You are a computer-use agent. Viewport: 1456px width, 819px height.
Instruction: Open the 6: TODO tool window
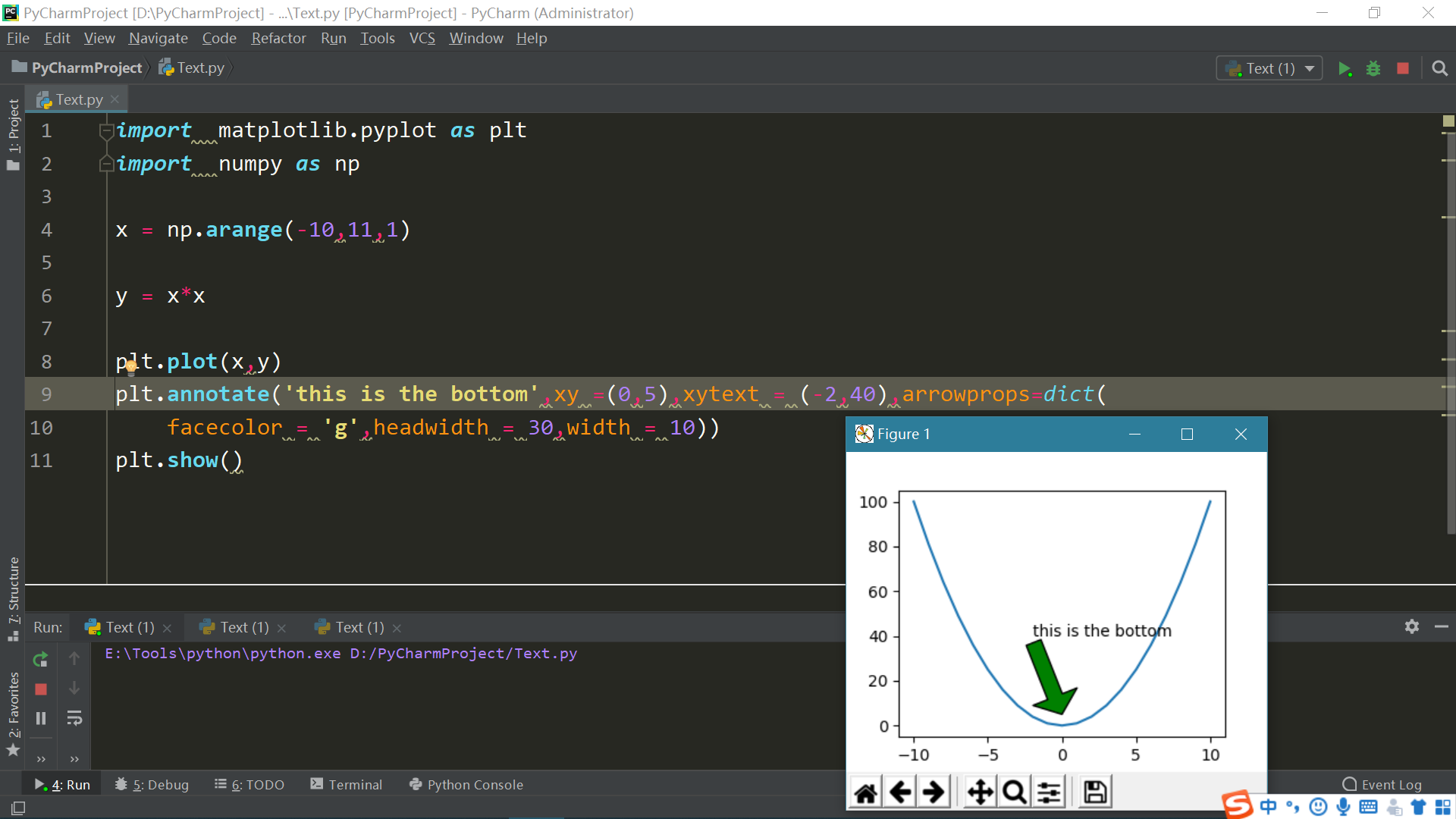pos(249,784)
